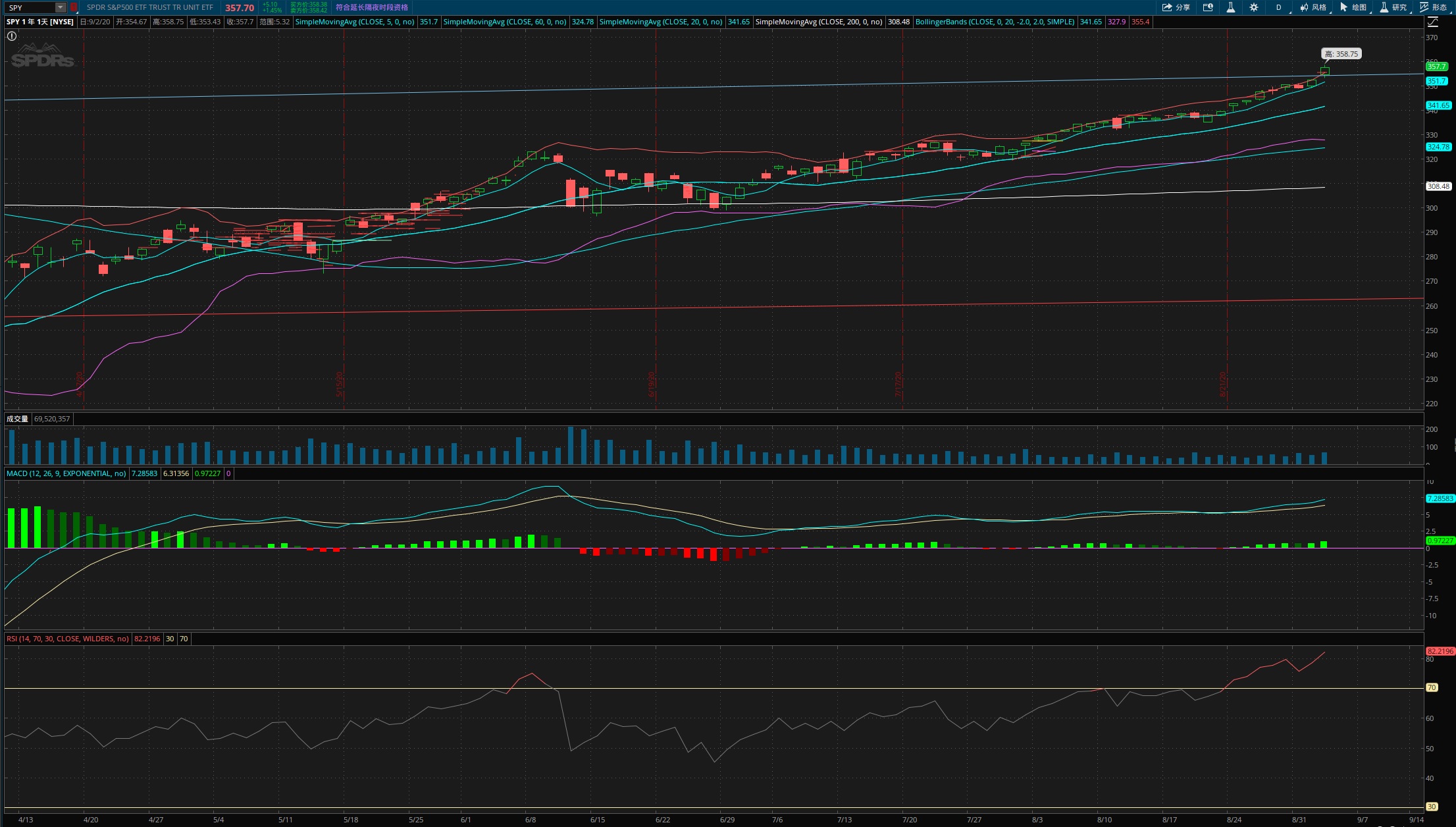Viewport: 1456px width, 827px height.
Task: Click the 买方价:358.38 bid price text
Action: coord(309,5)
